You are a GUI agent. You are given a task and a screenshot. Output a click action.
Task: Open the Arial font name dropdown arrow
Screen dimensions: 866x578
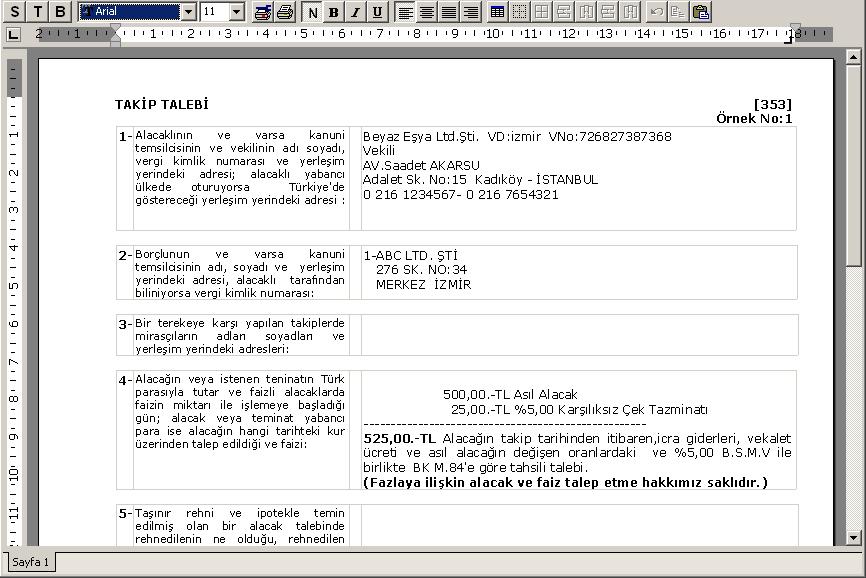click(188, 12)
